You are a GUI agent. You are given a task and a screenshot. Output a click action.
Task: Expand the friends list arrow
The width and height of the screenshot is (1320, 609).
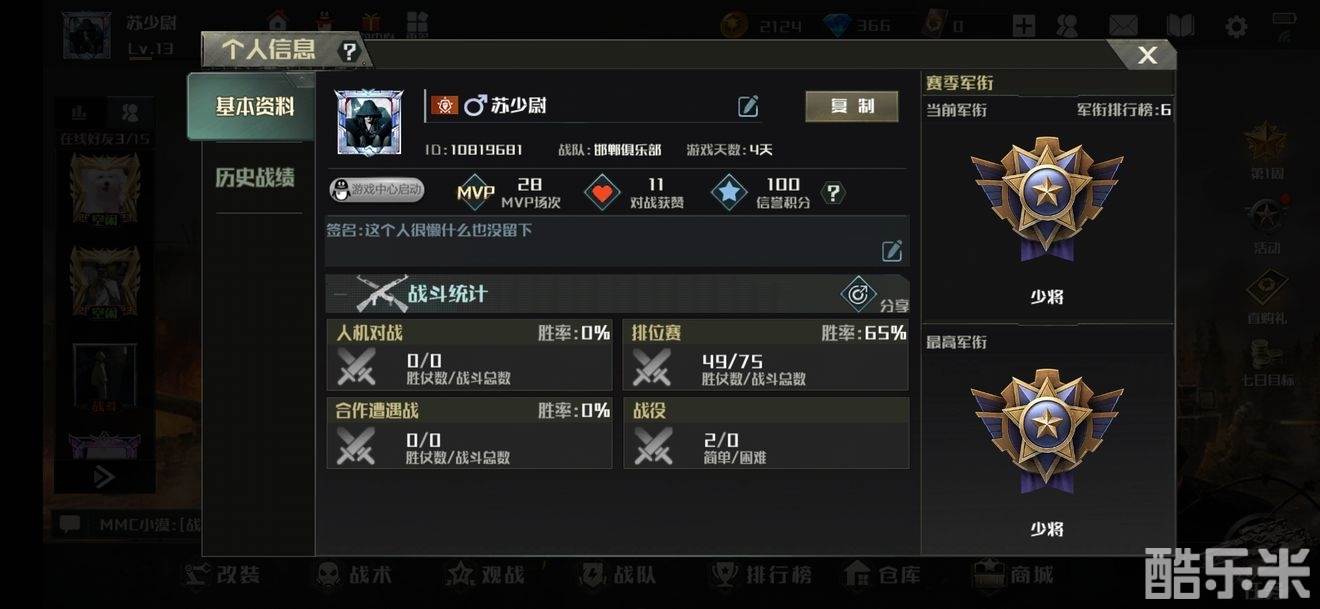(104, 477)
